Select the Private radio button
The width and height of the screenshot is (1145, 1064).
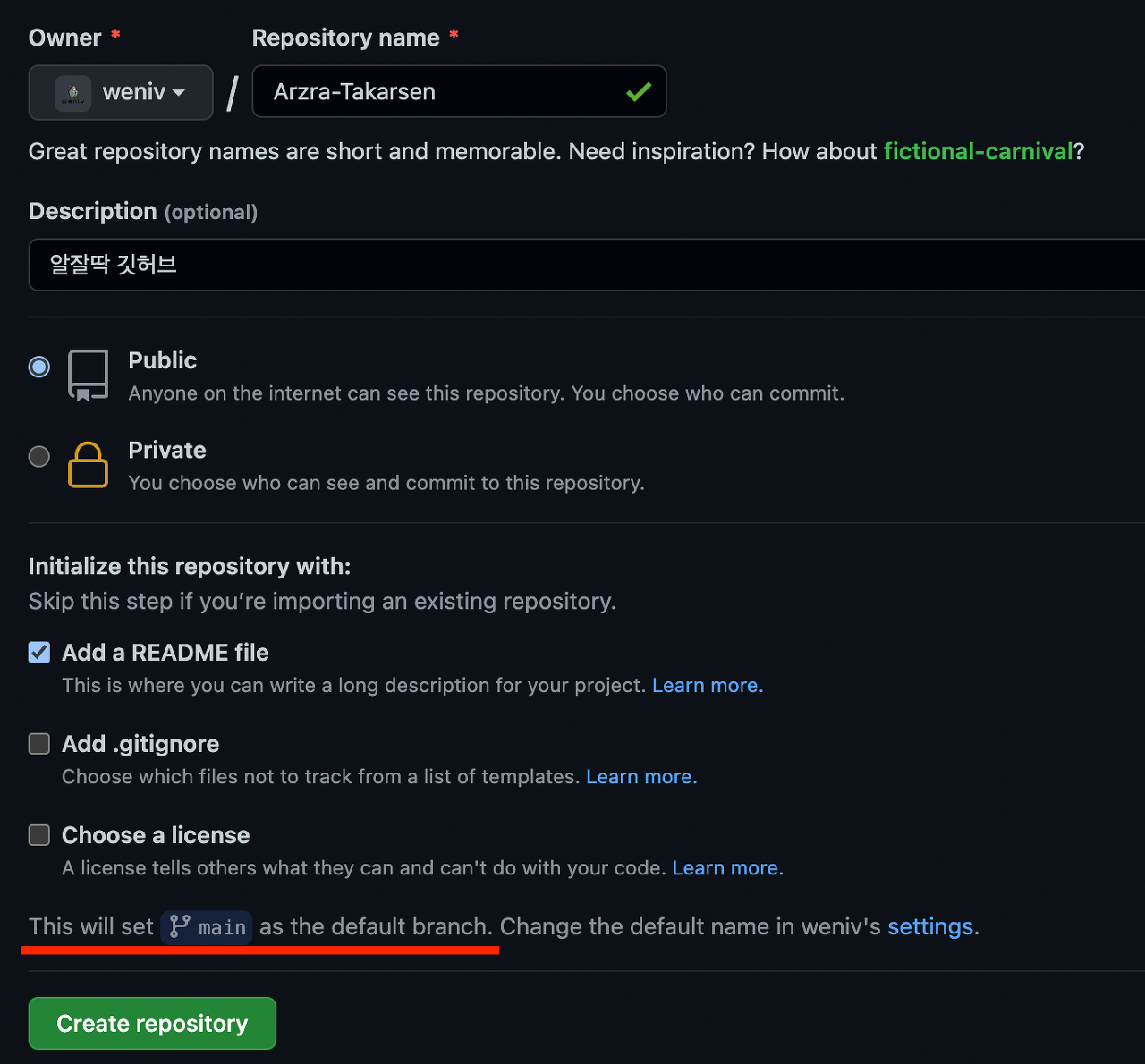coord(39,457)
